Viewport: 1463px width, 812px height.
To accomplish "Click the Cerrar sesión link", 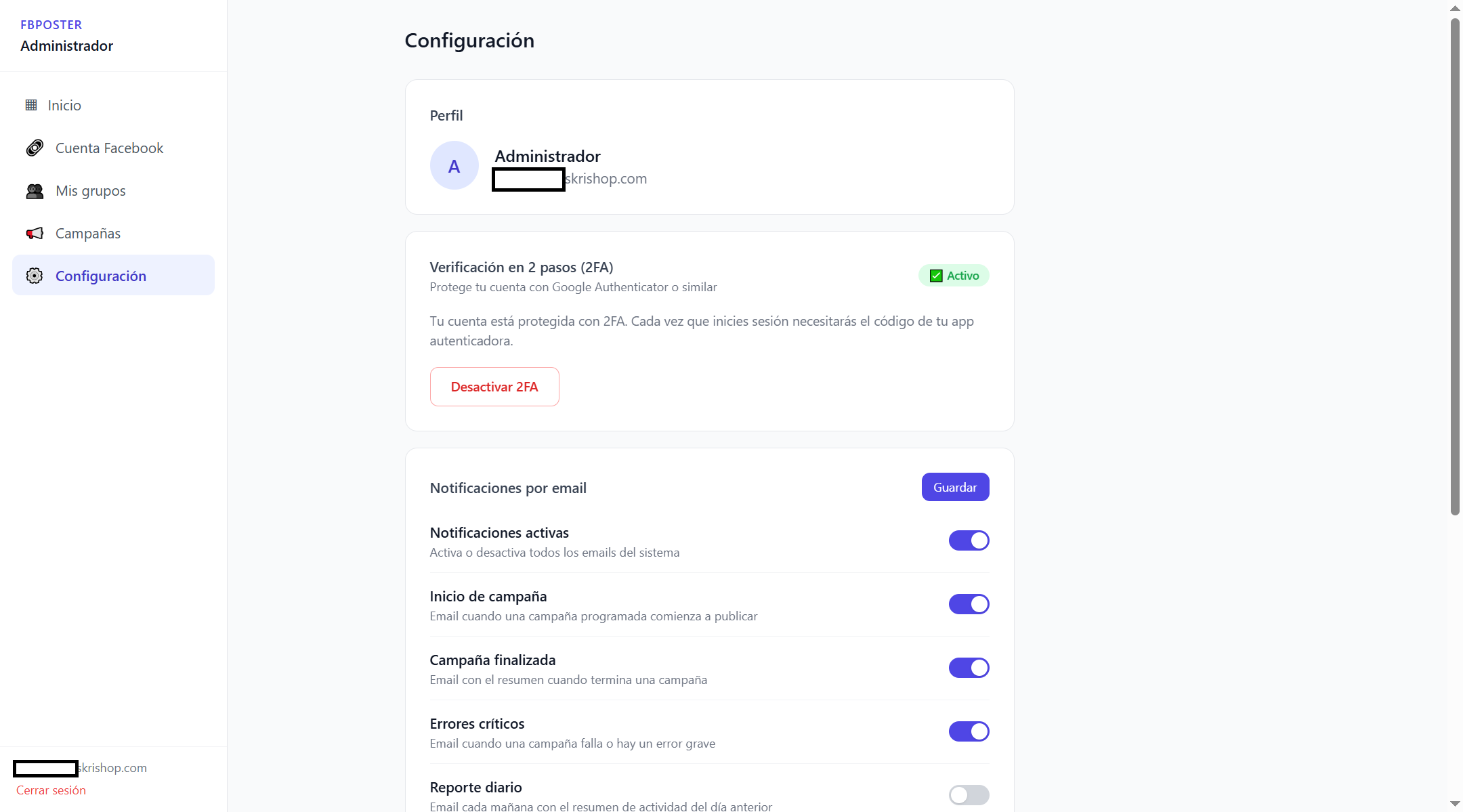I will point(51,790).
